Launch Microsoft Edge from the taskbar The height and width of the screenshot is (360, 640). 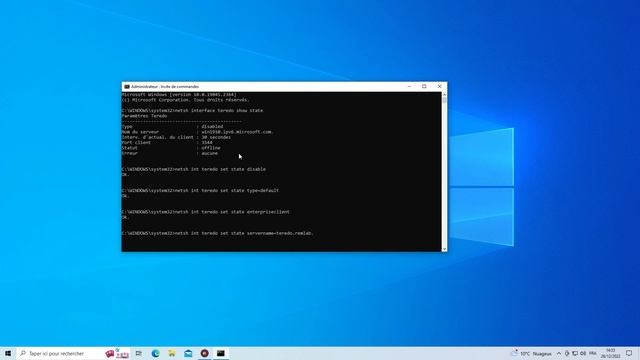(156, 353)
